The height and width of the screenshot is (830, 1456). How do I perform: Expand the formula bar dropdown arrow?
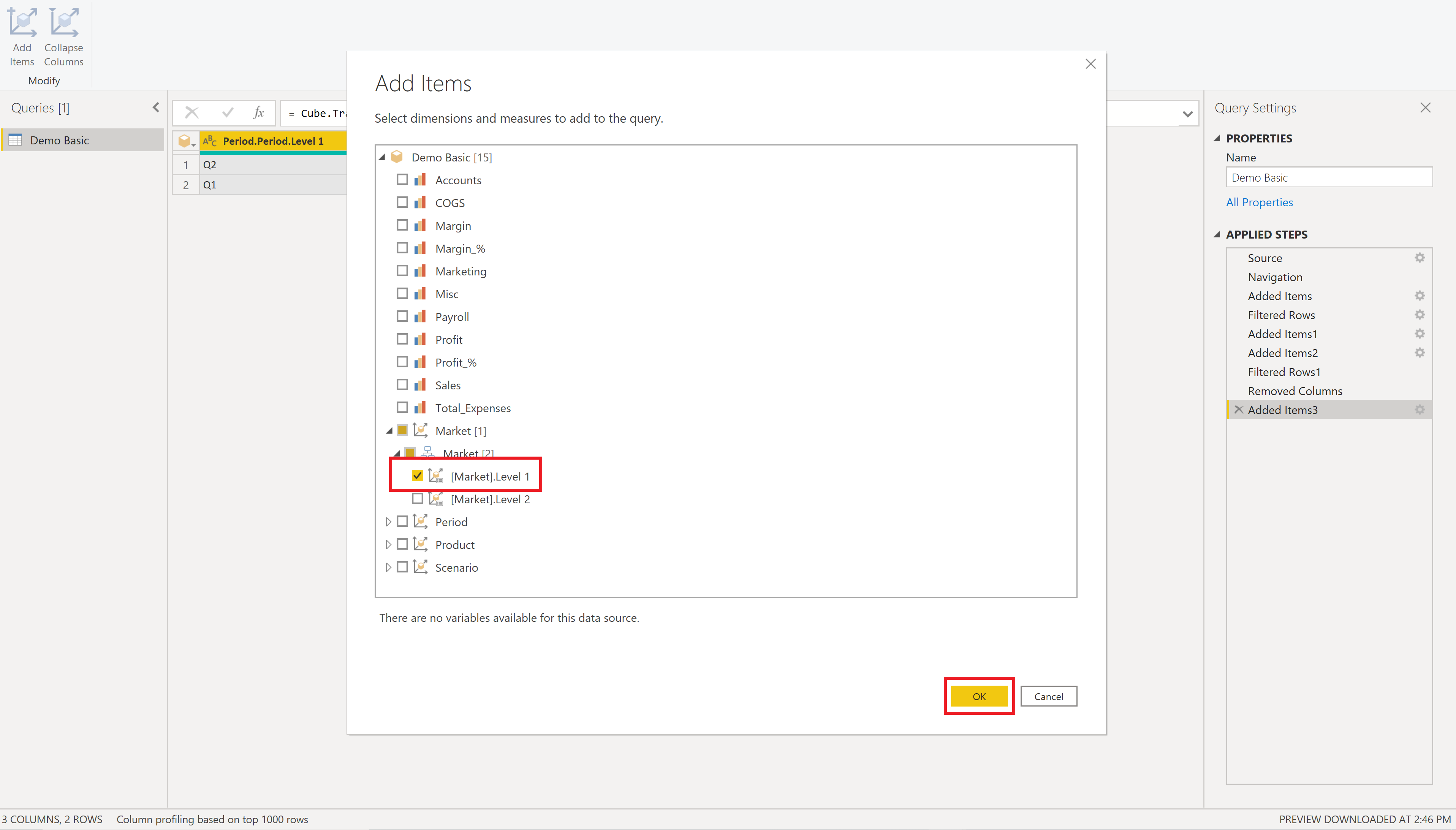point(1187,114)
